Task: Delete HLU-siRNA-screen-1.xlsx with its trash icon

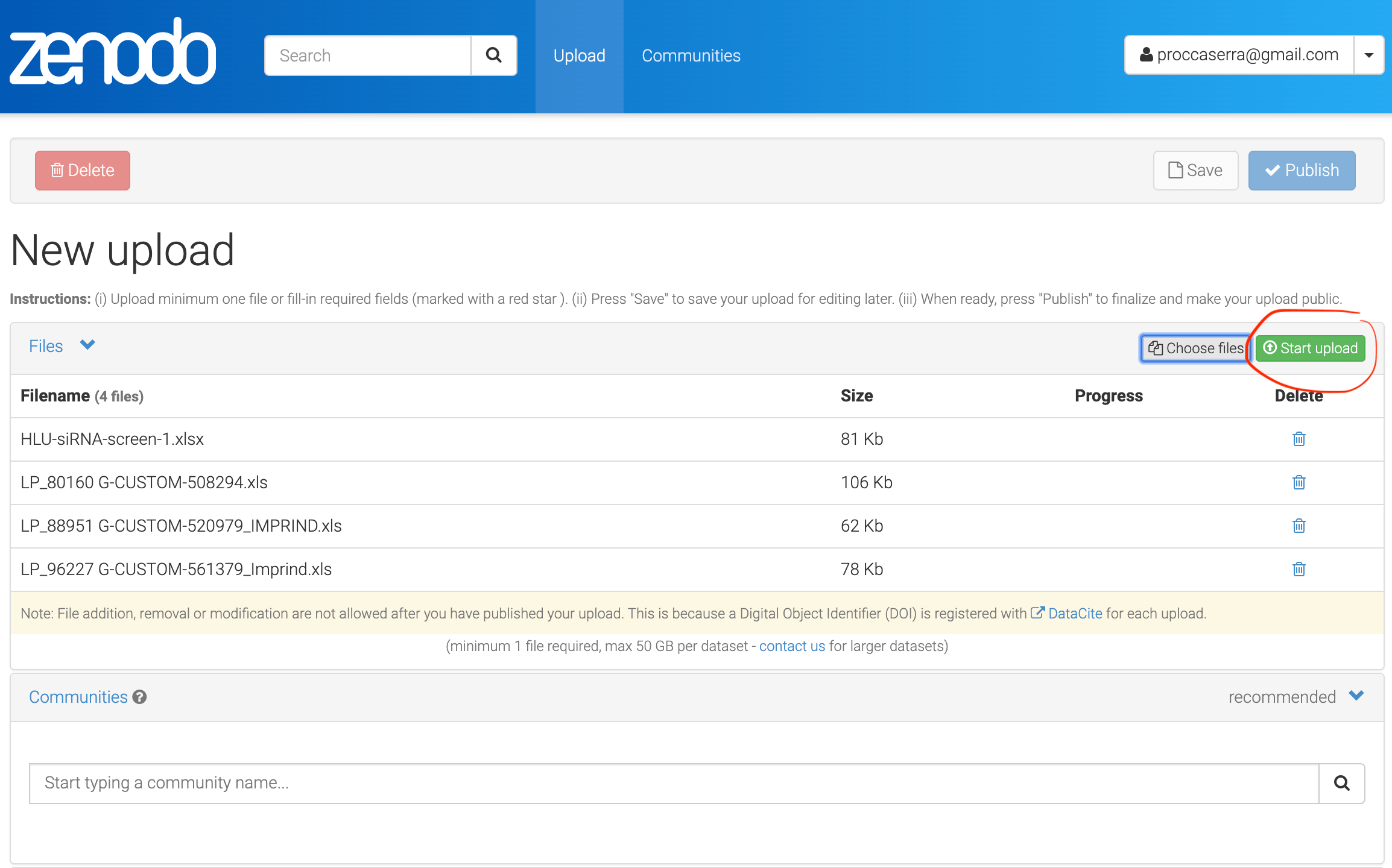Action: pyautogui.click(x=1298, y=439)
